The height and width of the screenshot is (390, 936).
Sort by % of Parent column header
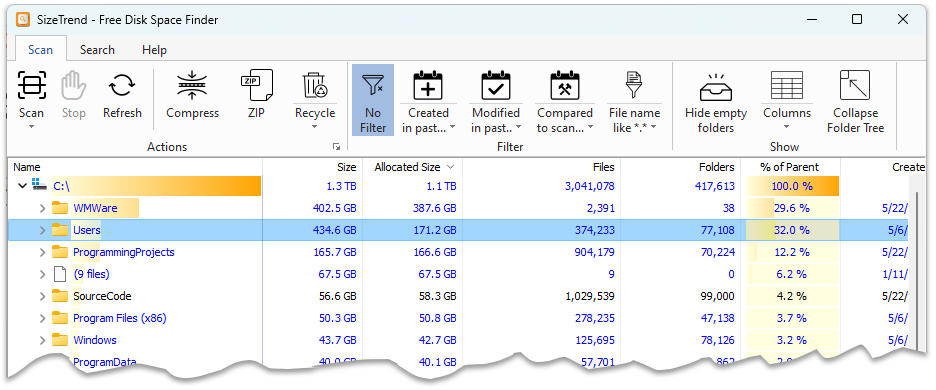tap(790, 167)
